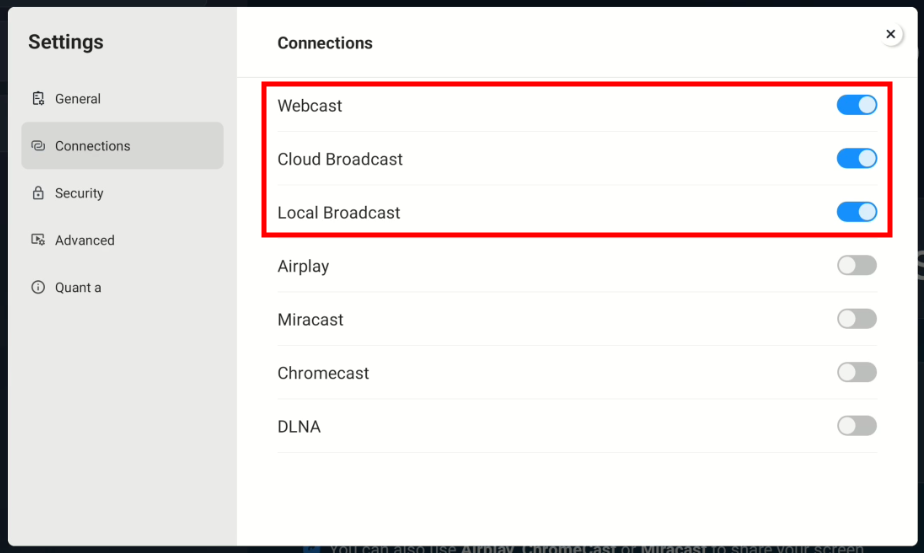Go to Advanced settings tab
The width and height of the screenshot is (924, 553).
click(85, 240)
